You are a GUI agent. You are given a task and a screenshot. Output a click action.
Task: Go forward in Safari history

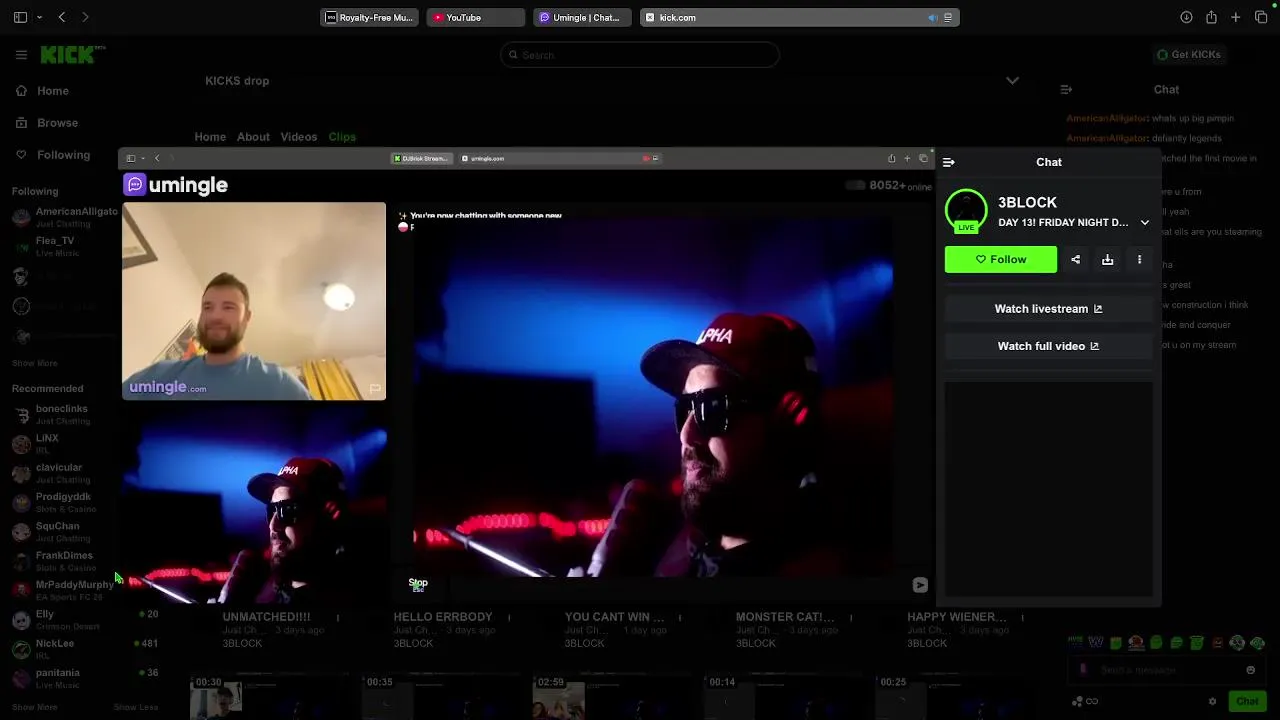coord(85,17)
